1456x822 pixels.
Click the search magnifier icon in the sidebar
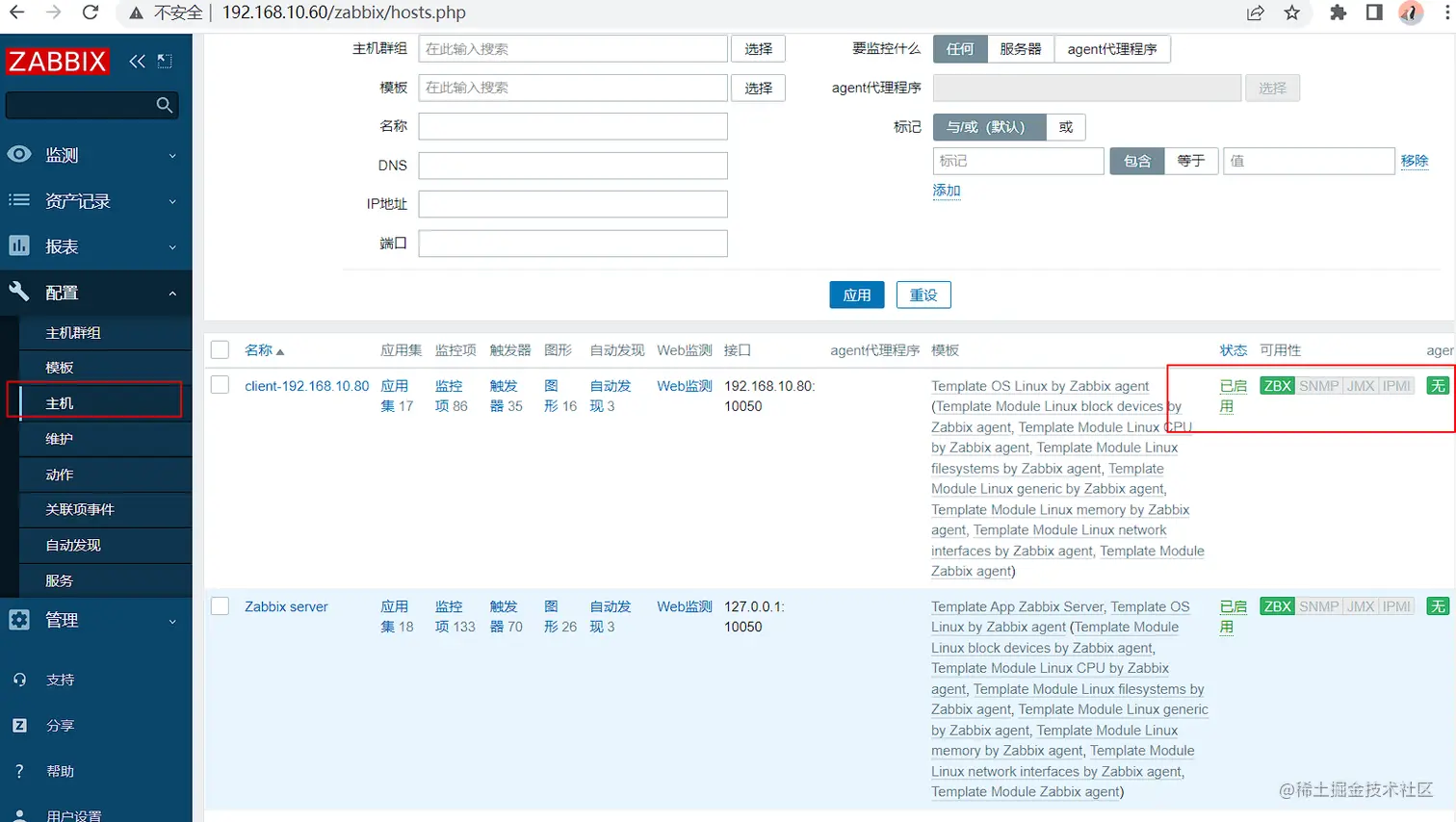(165, 105)
